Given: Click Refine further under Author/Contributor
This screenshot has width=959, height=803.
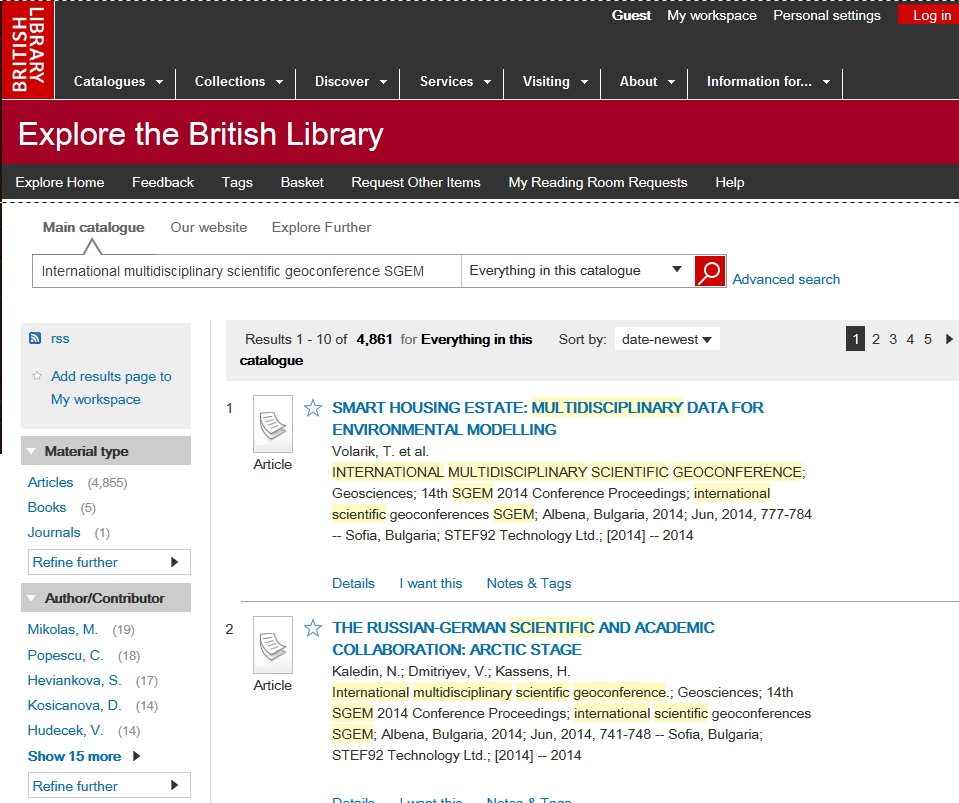Looking at the screenshot, I should click(x=109, y=785).
